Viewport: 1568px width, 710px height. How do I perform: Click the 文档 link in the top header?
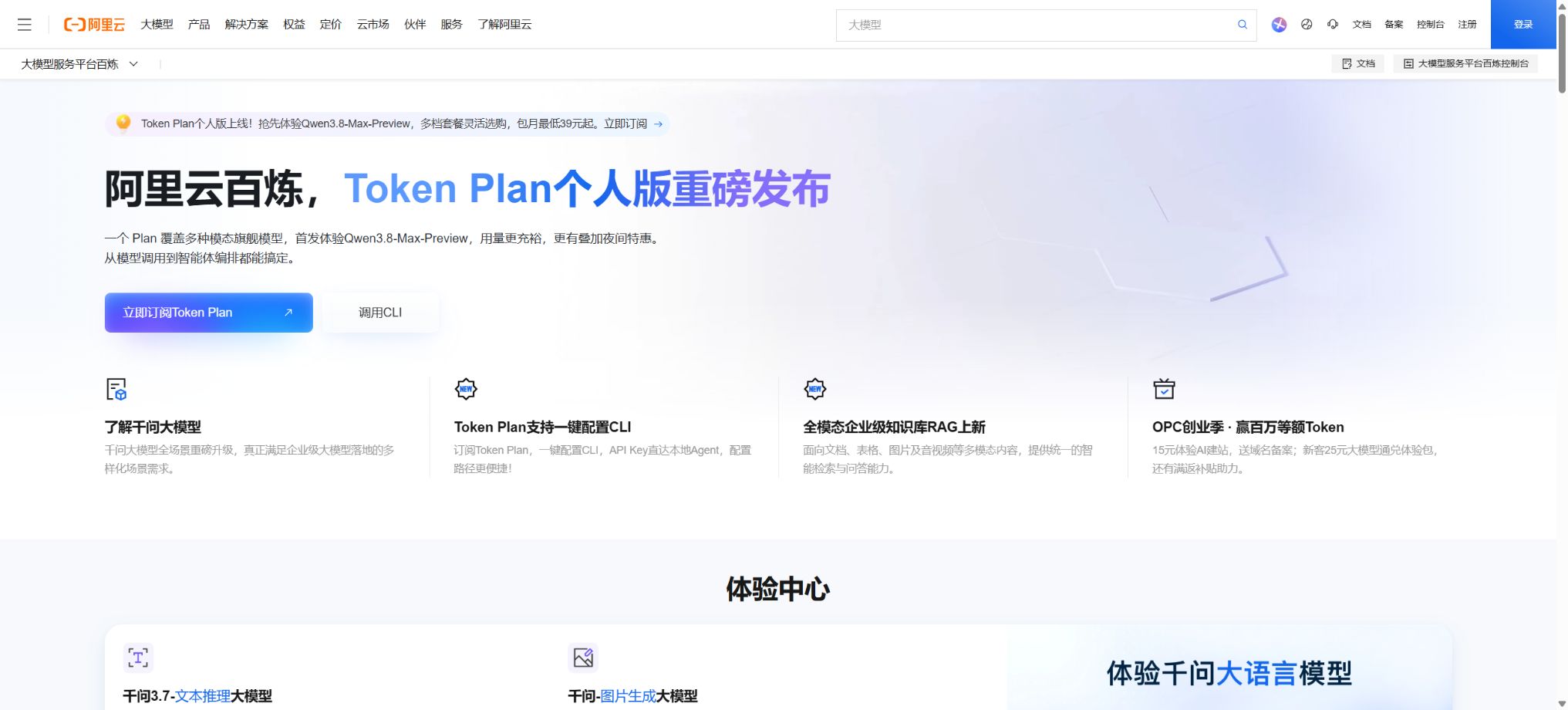click(x=1361, y=25)
